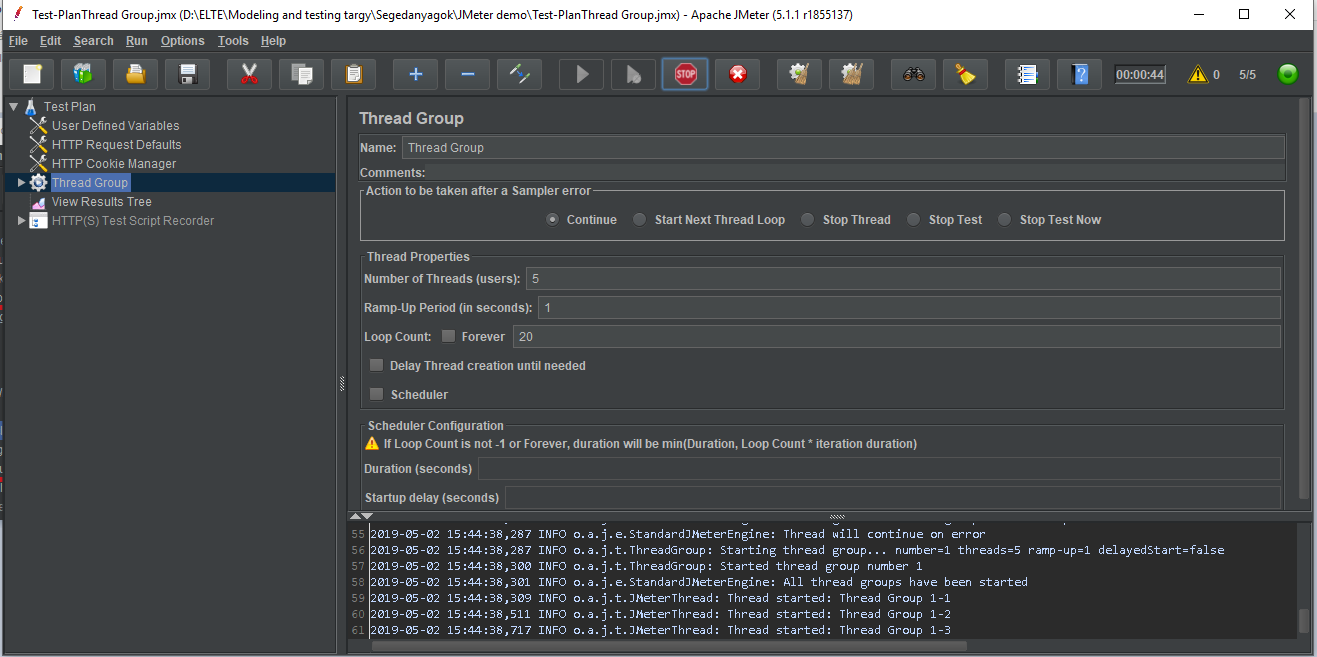This screenshot has height=657, width=1317.
Task: Click the Save test plan icon
Action: [x=187, y=74]
